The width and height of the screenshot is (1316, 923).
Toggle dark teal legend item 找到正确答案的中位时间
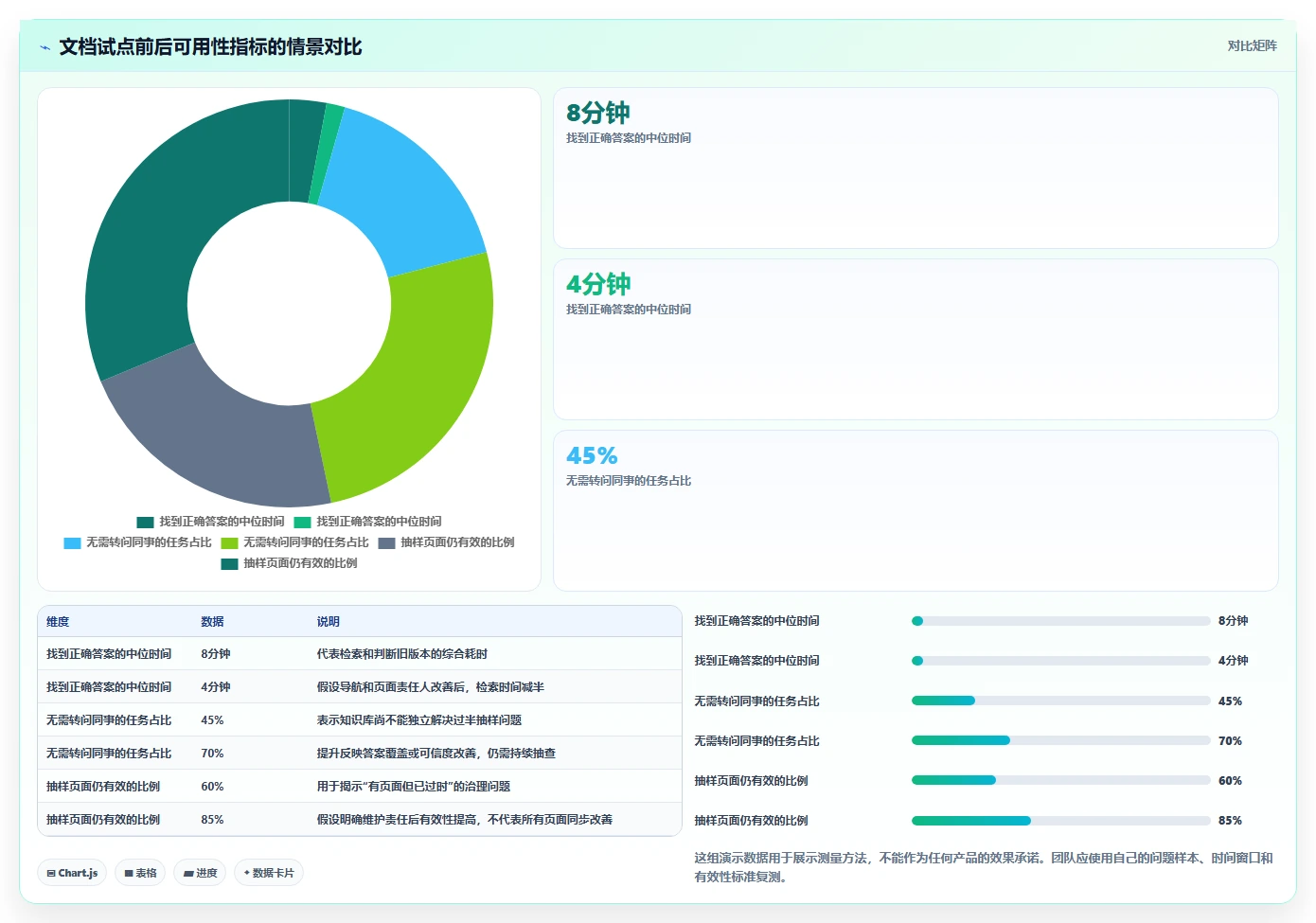pos(210,522)
